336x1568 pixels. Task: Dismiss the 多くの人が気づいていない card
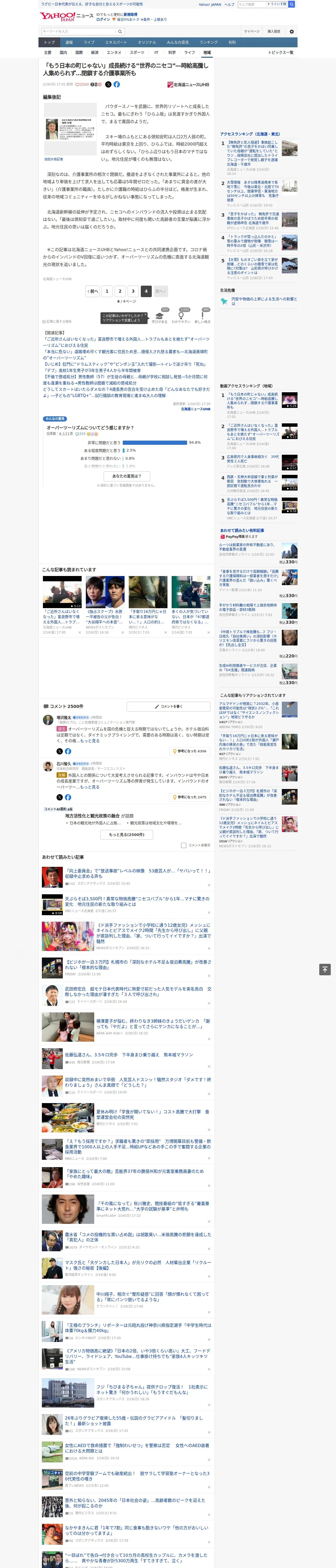click(209, 632)
